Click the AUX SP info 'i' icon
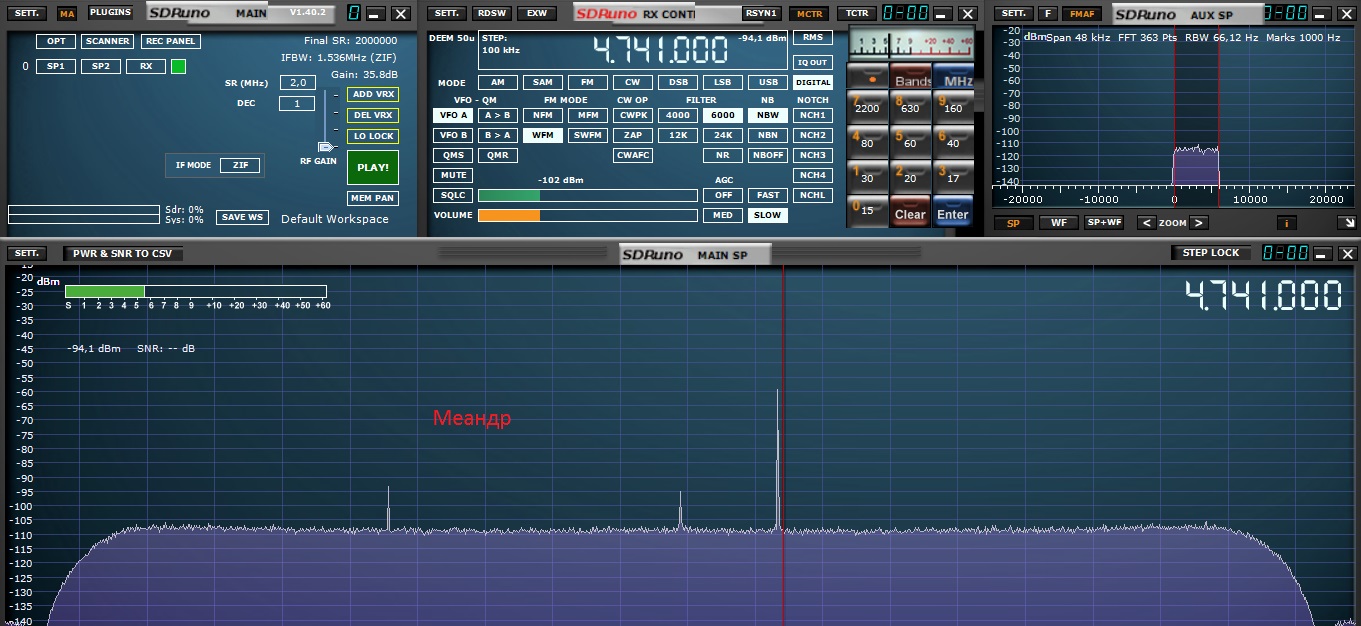The image size is (1361, 626). tap(1288, 223)
